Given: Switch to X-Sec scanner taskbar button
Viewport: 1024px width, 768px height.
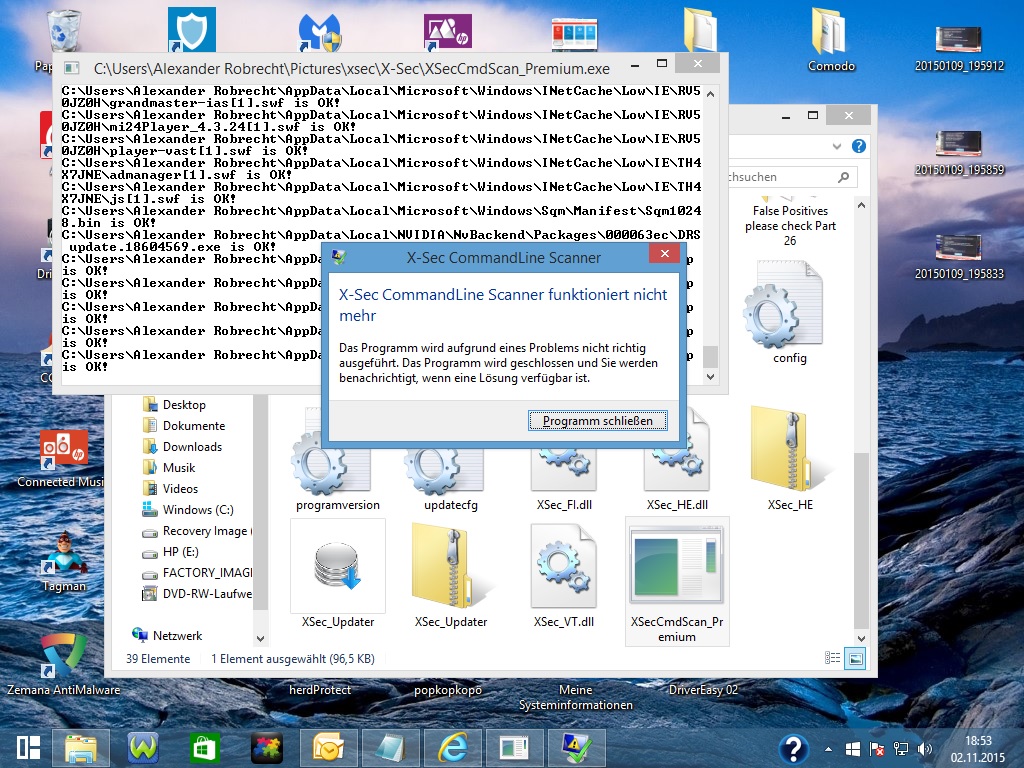Looking at the screenshot, I should point(577,748).
